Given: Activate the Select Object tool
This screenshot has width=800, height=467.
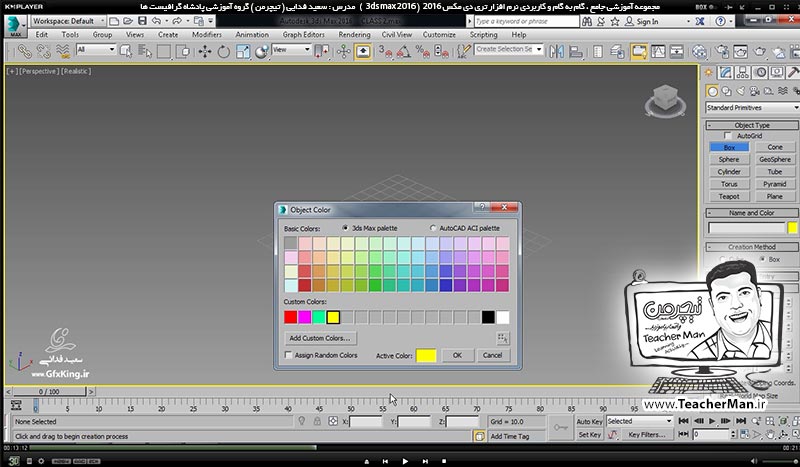Looking at the screenshot, I should (126, 51).
